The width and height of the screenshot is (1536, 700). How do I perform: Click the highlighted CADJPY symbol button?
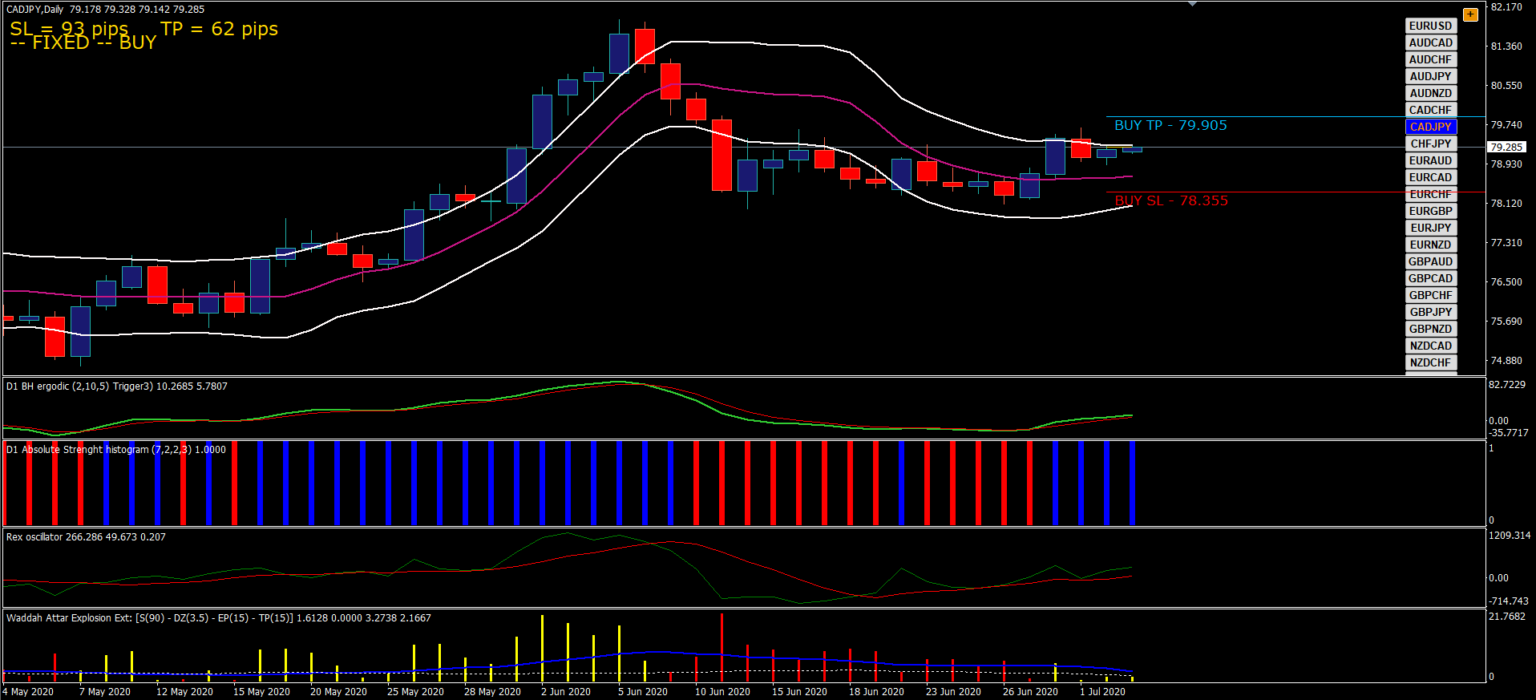pyautogui.click(x=1430, y=127)
